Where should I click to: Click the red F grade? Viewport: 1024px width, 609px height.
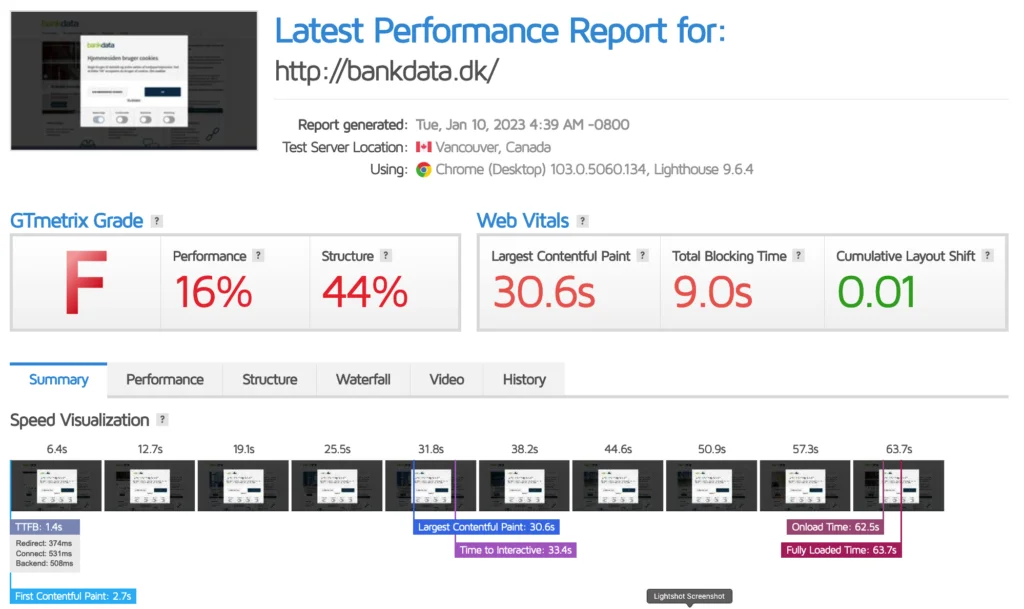(86, 283)
